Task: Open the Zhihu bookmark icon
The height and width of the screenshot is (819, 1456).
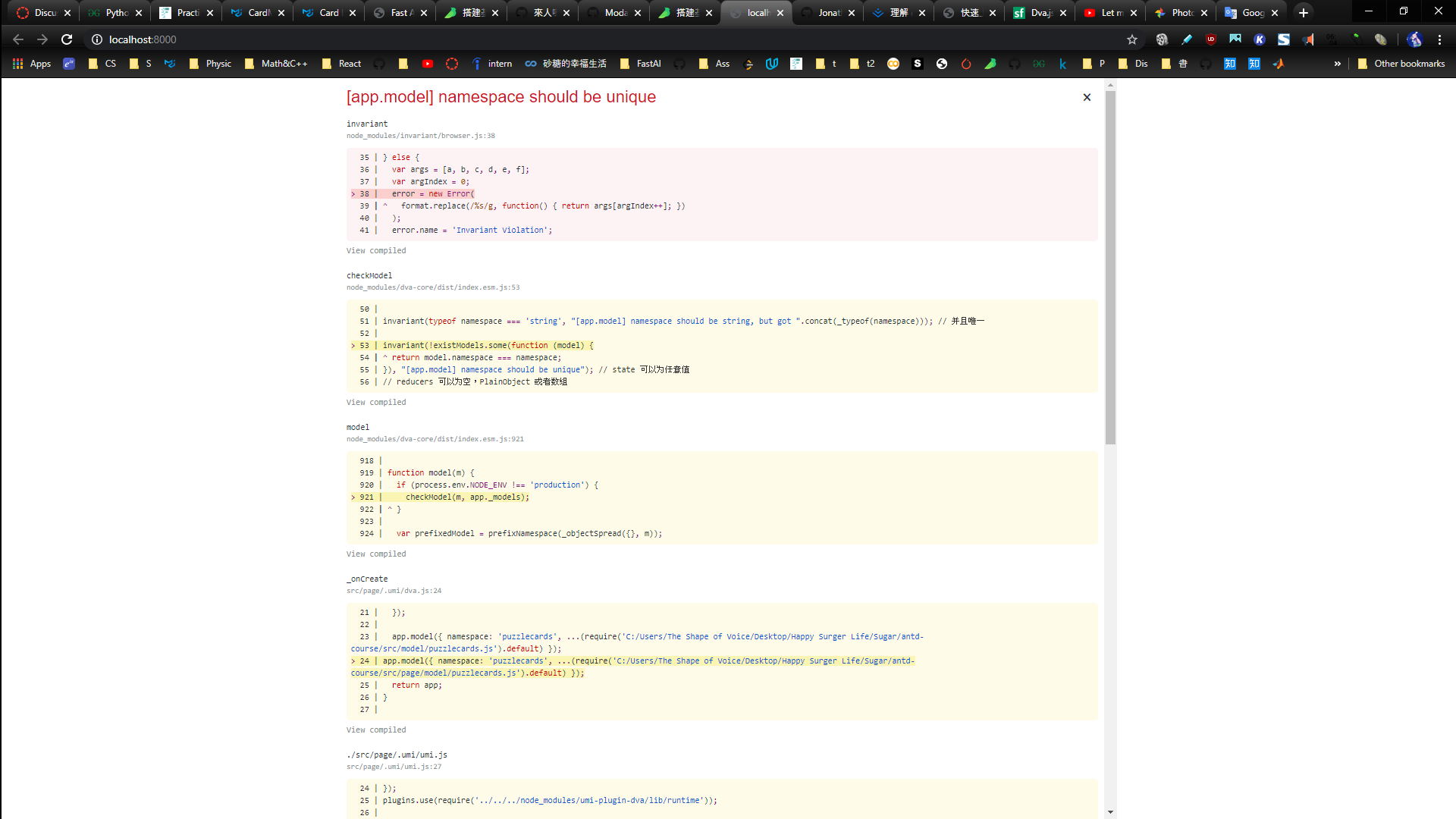Action: pos(1230,64)
